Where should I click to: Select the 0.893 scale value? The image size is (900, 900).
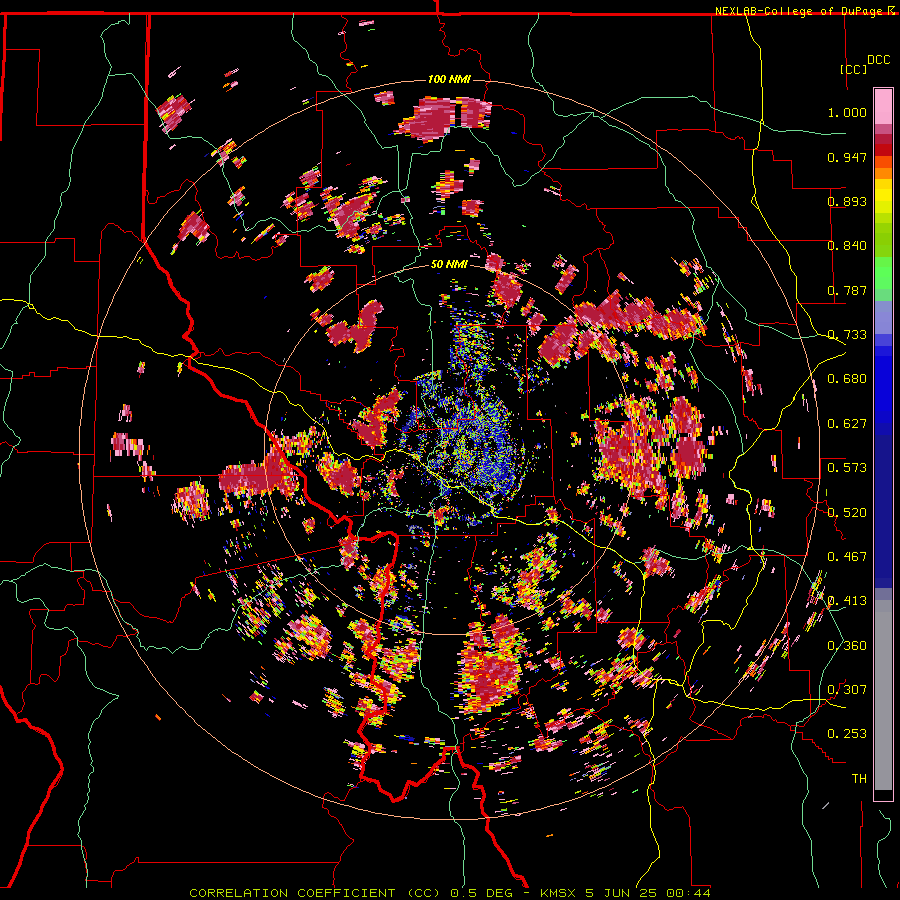coord(847,201)
